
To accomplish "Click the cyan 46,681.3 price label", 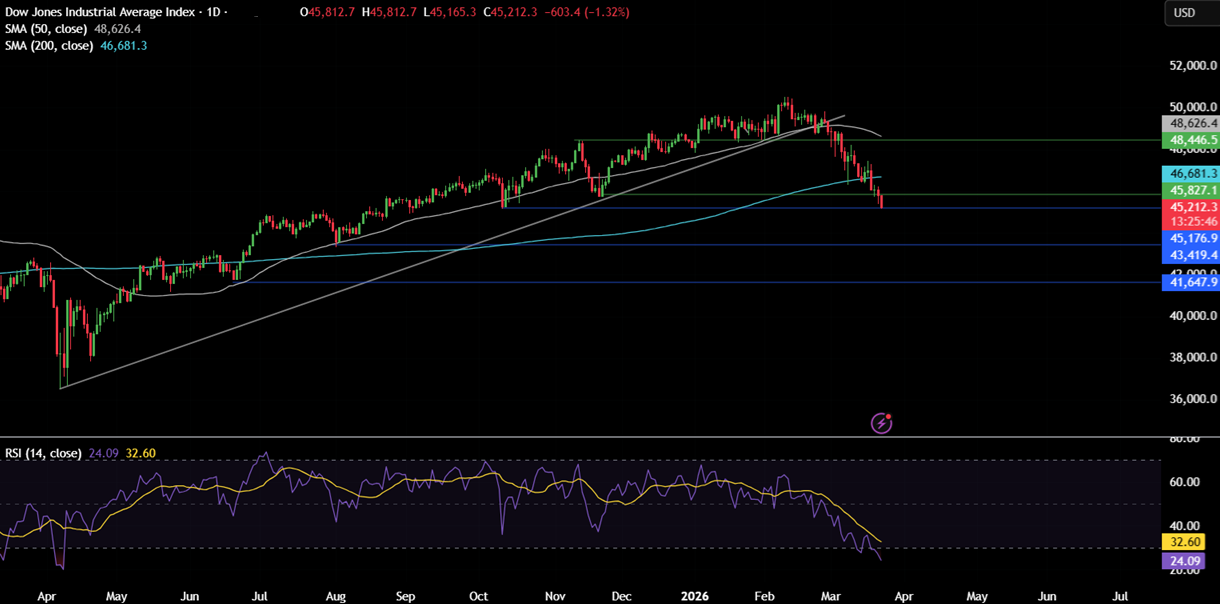I will click(x=1190, y=173).
